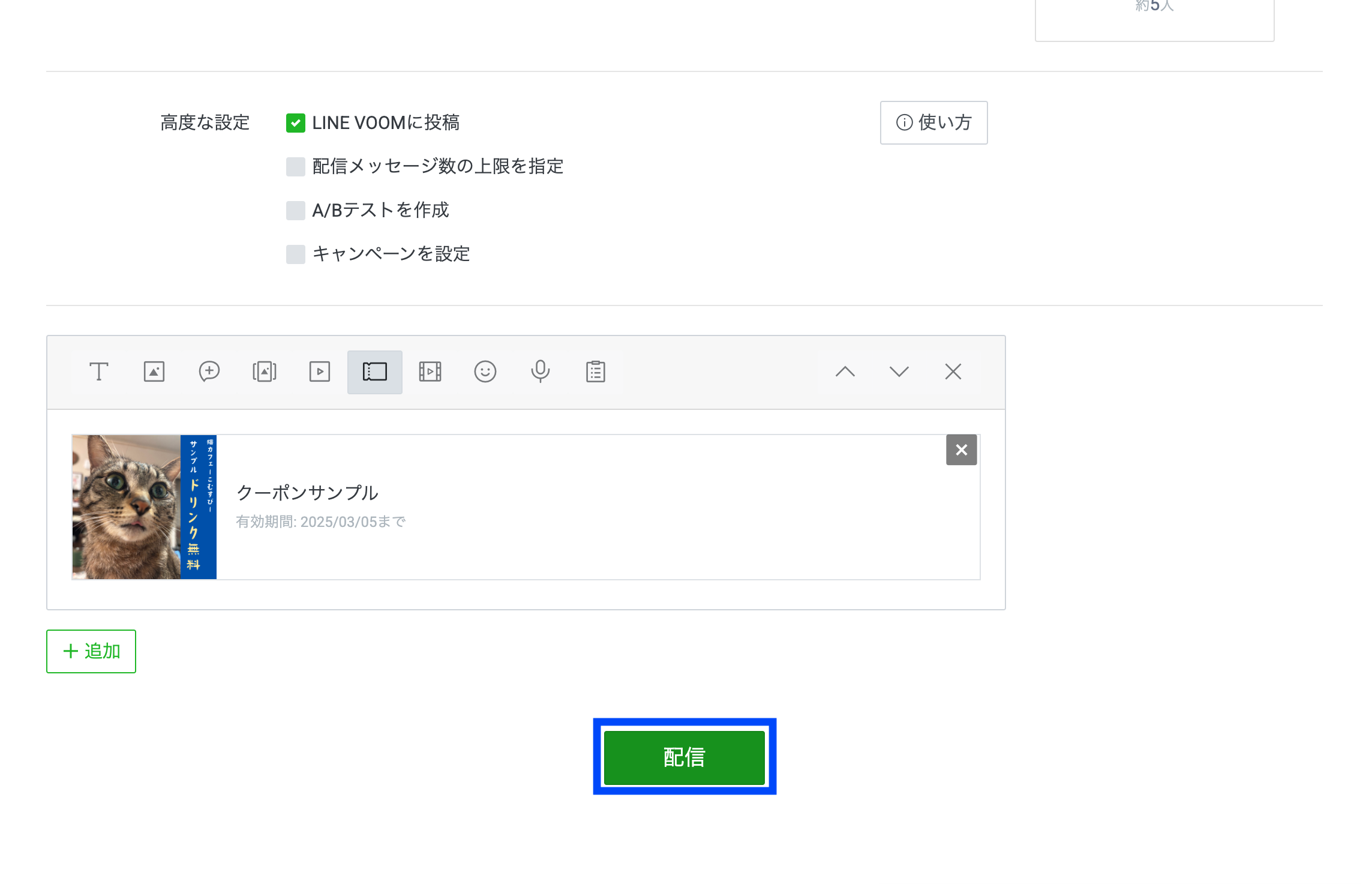Click the coupon message icon
Screen dimensions: 1372x884
point(375,371)
